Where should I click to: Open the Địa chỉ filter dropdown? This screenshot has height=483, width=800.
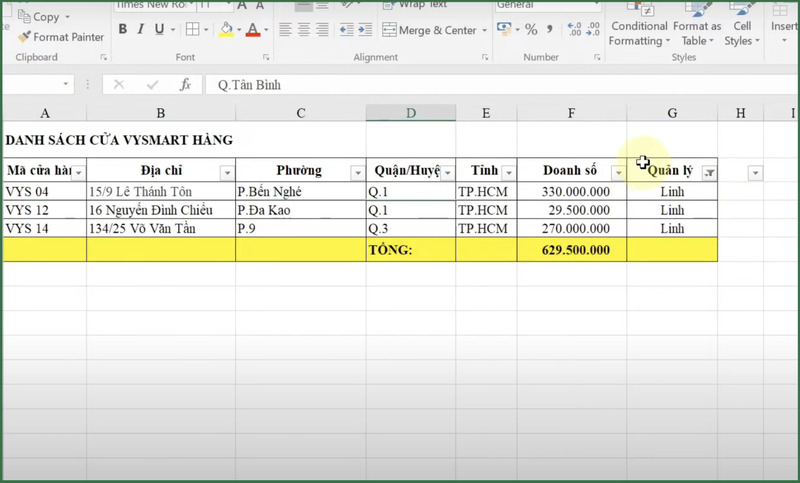(x=226, y=172)
